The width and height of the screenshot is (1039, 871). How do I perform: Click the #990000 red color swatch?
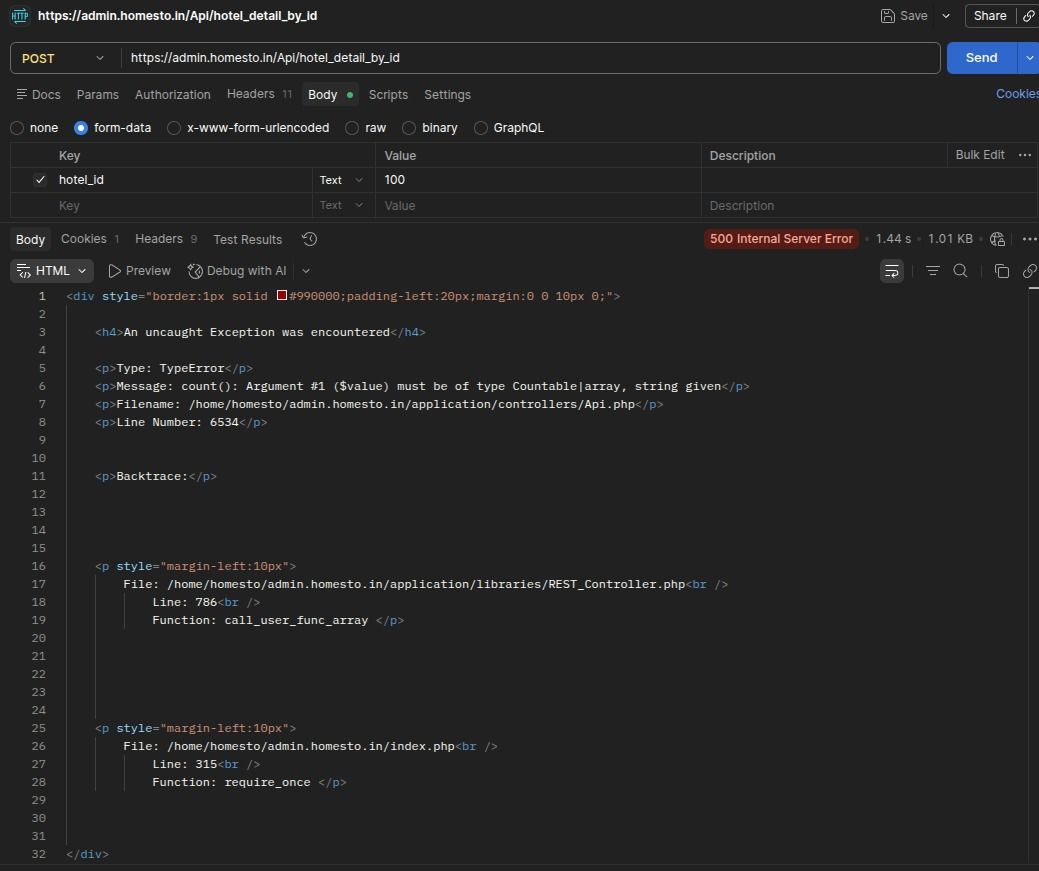[282, 296]
